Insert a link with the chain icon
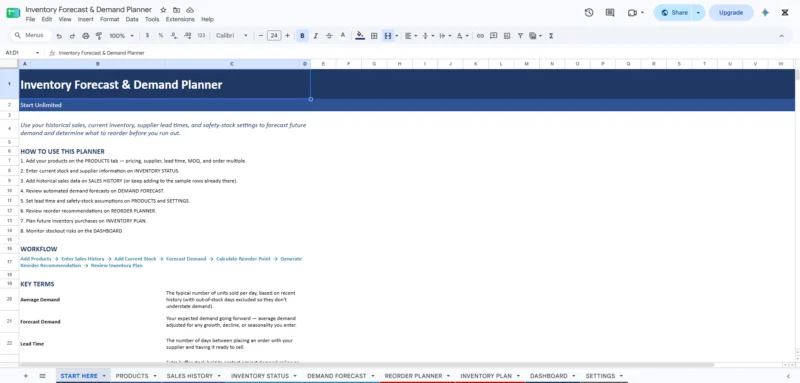This screenshot has height=383, width=800. click(480, 36)
